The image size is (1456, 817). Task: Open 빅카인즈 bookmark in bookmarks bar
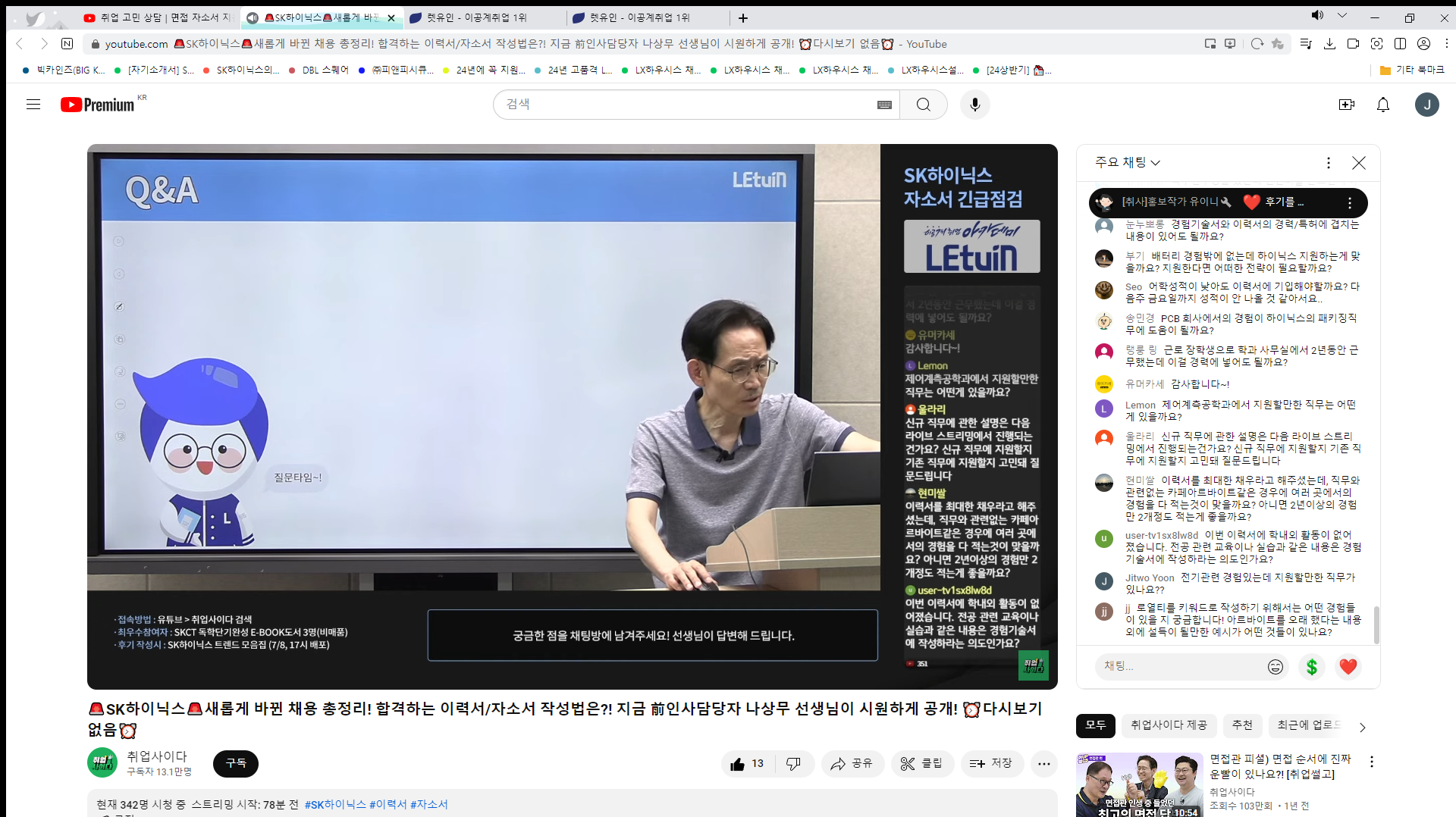pos(64,70)
